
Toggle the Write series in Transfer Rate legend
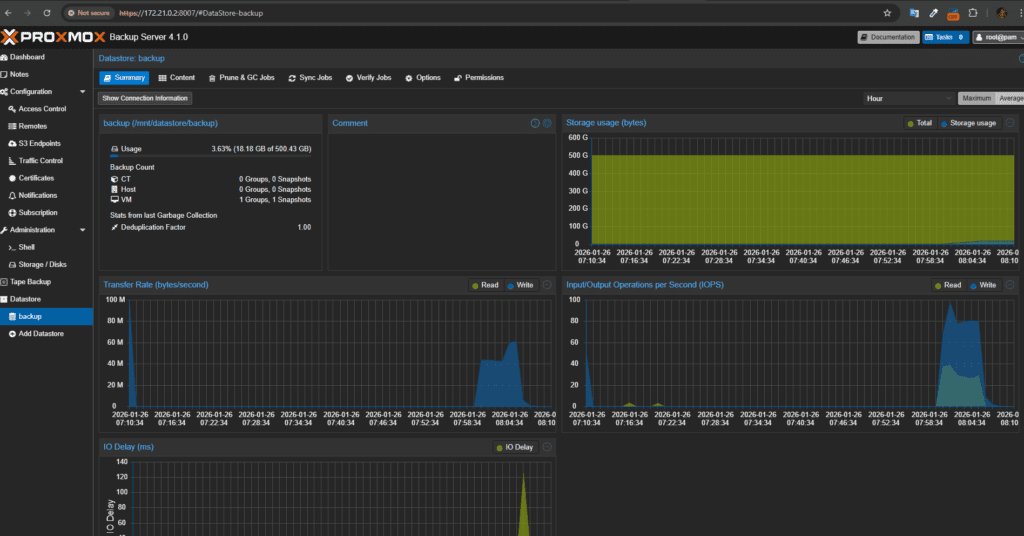pos(520,285)
